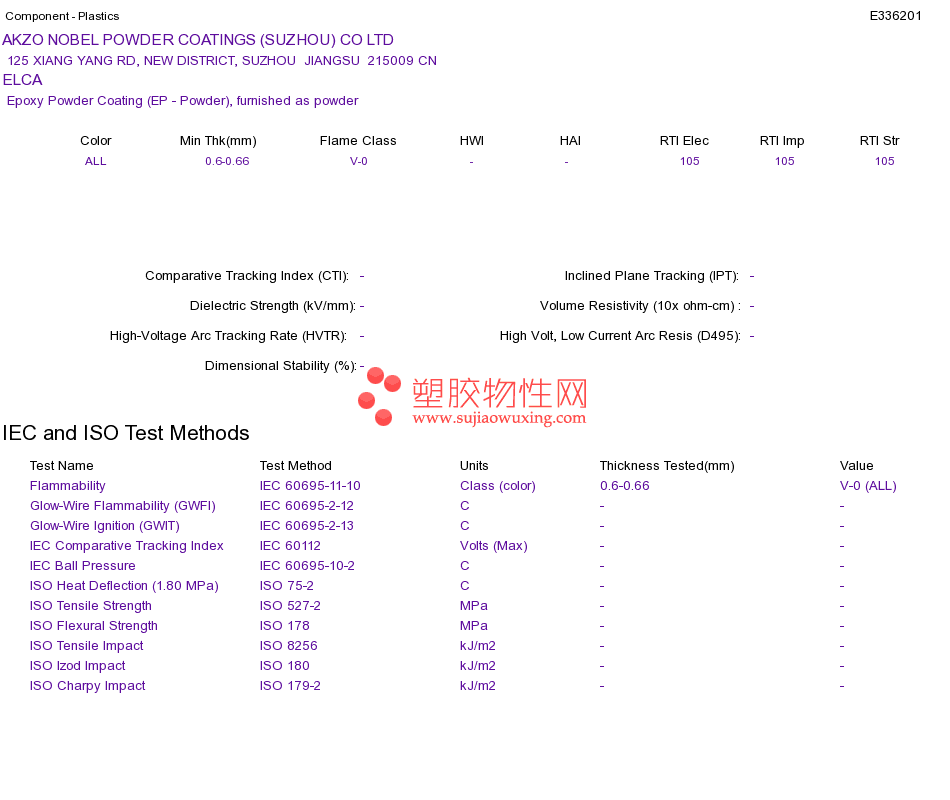Click the High-Voltage Arc Tracking Rate (HVTR) label
Image resolution: width=950 pixels, height=800 pixels.
[x=228, y=336]
